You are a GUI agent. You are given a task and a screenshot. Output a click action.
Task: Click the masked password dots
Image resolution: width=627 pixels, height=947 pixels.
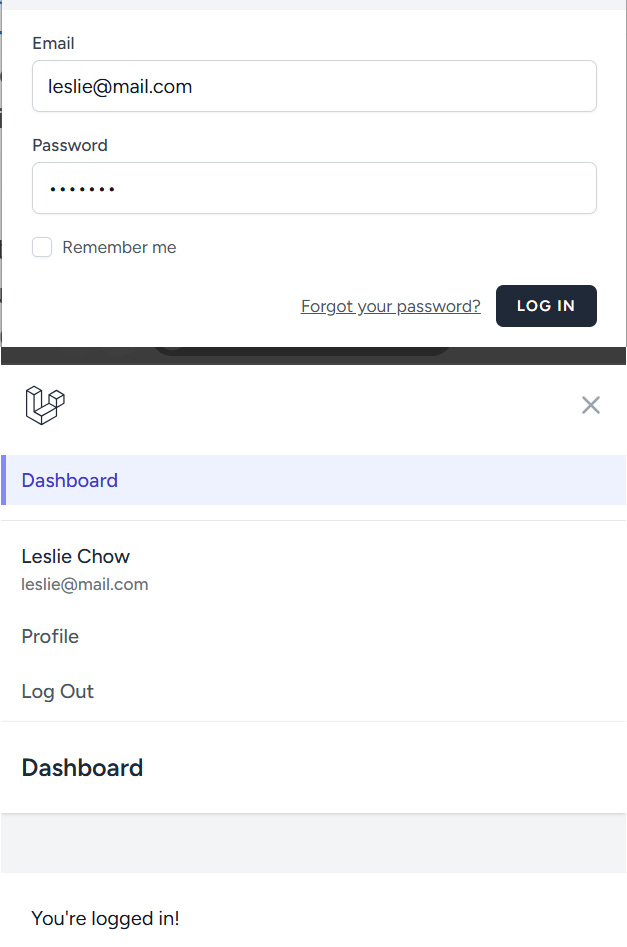[x=82, y=189]
